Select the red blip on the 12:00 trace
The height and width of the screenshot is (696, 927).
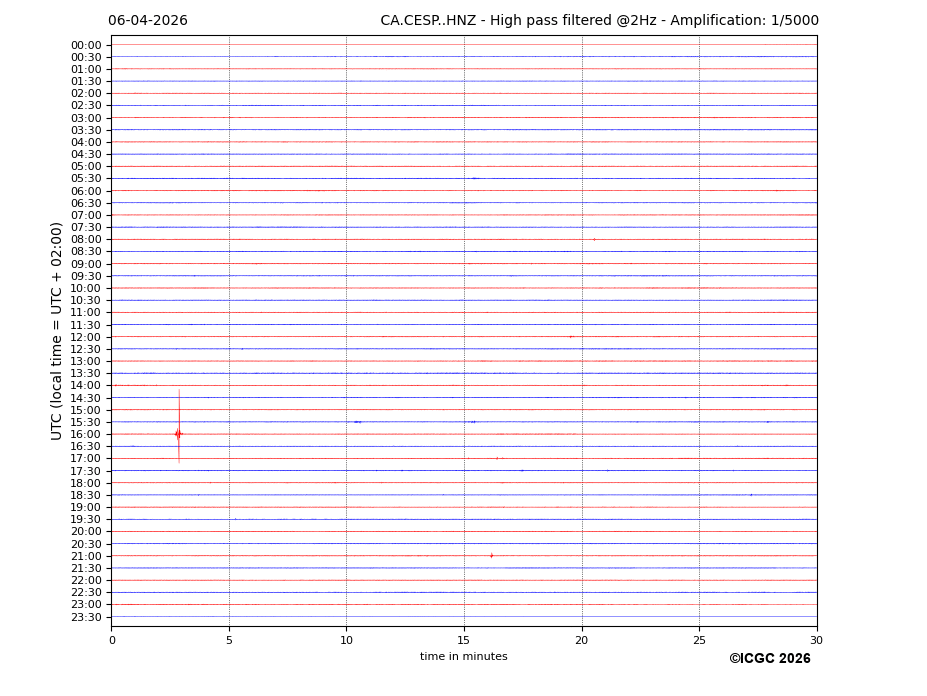571,337
